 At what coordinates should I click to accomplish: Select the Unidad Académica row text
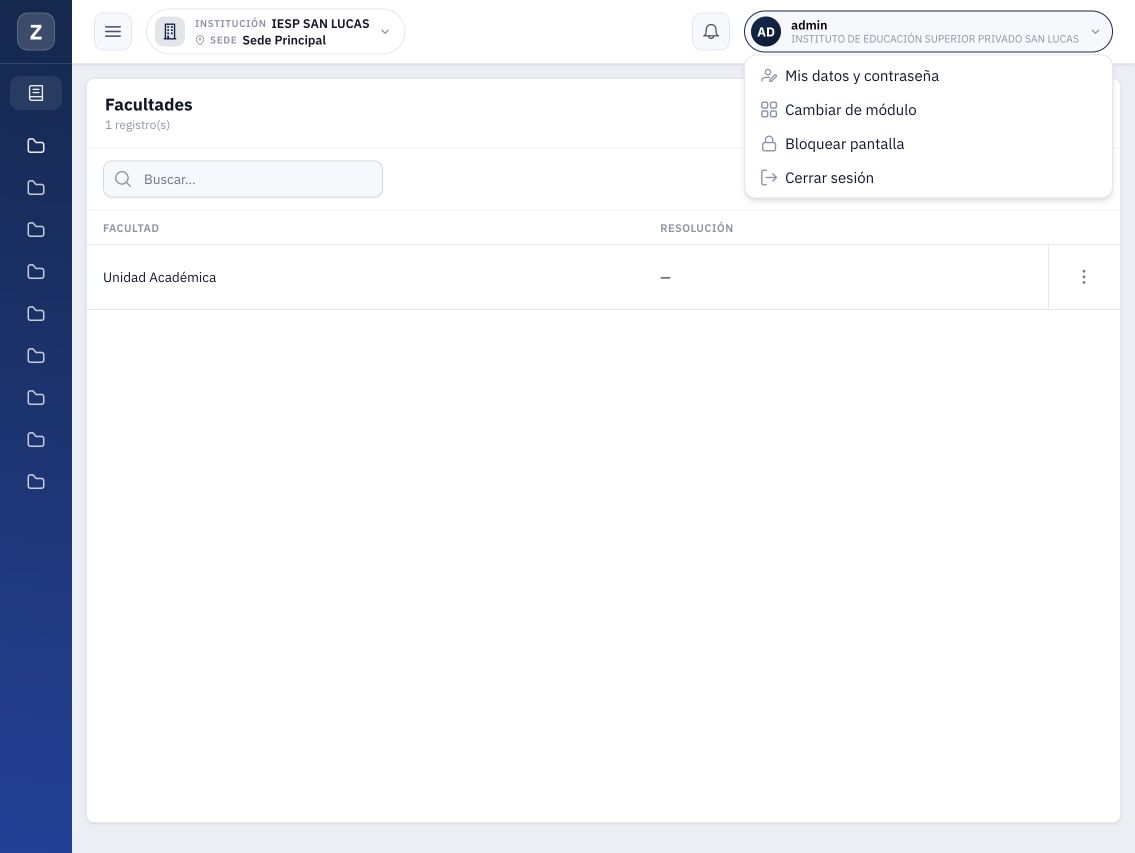(x=159, y=277)
